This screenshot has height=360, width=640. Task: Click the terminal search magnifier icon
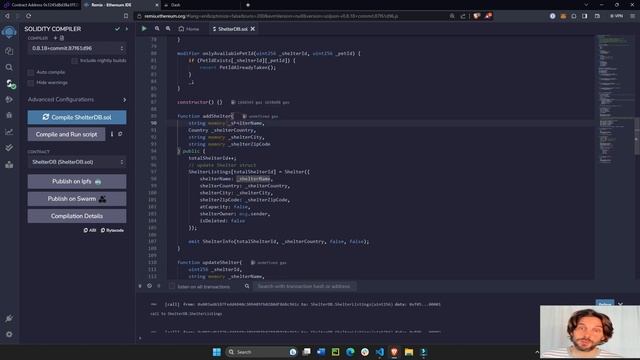tap(247, 286)
